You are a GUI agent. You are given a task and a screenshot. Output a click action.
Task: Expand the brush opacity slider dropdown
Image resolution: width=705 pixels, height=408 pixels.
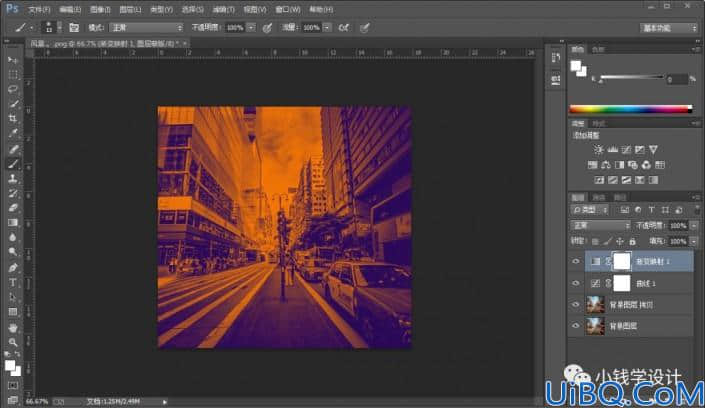pos(251,28)
